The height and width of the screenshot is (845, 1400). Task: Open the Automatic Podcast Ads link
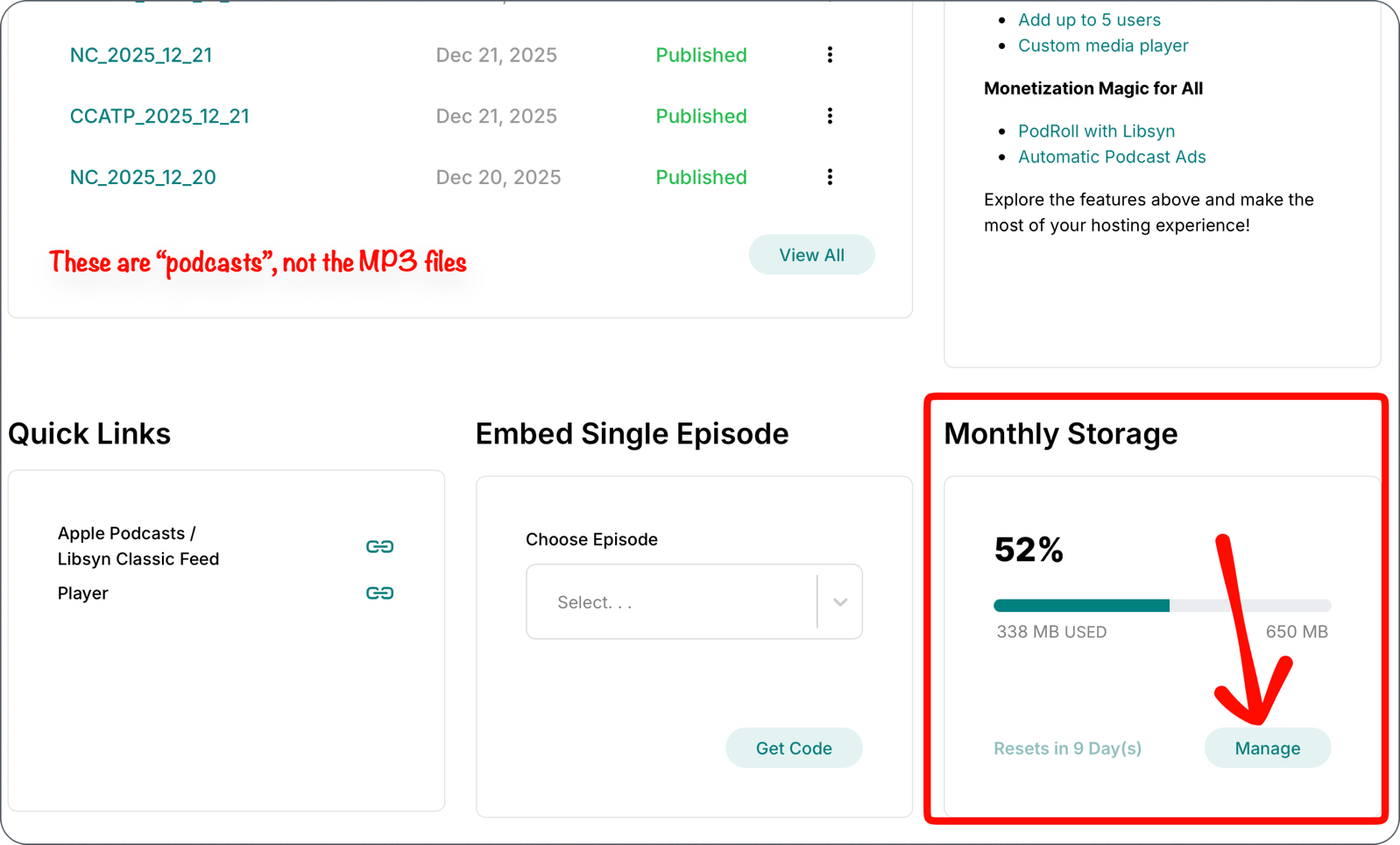click(x=1112, y=156)
